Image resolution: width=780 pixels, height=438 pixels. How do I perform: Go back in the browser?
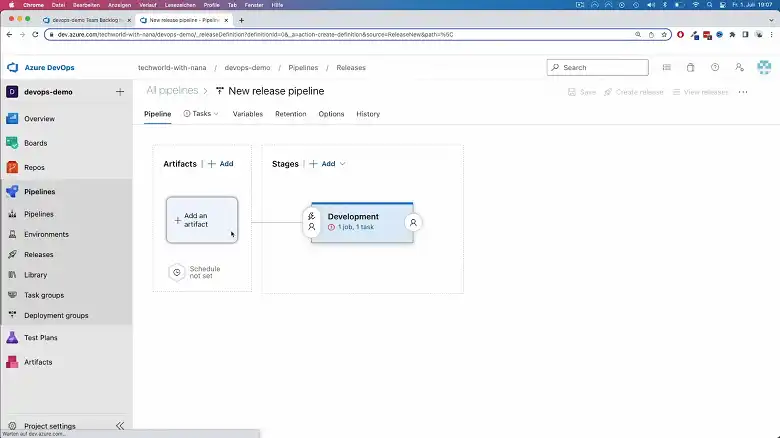click(x=9, y=34)
